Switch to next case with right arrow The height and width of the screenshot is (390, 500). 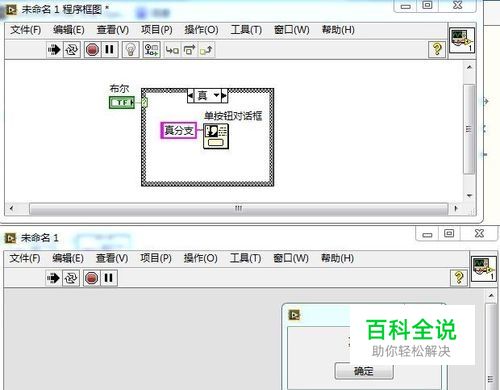pos(224,96)
